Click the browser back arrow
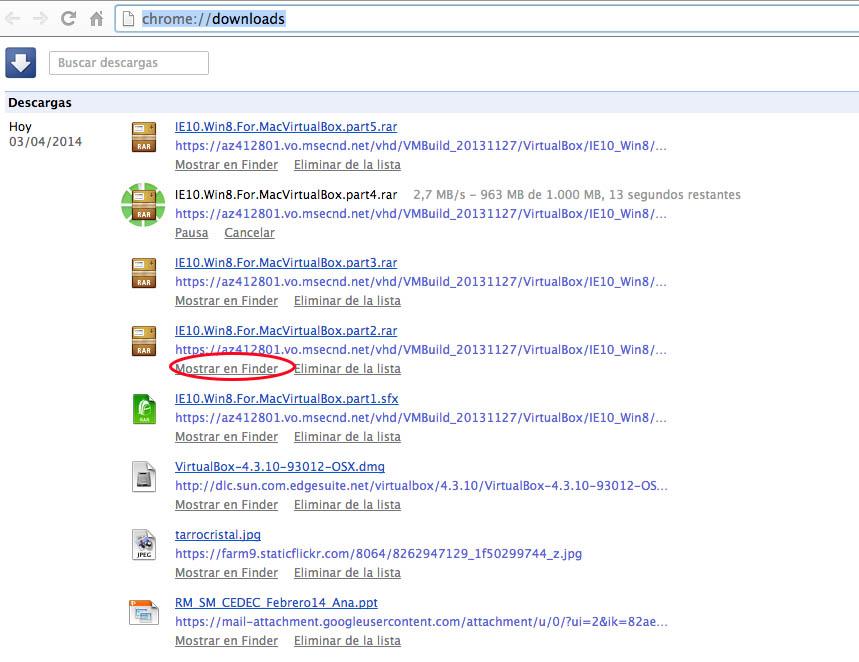 click(13, 19)
